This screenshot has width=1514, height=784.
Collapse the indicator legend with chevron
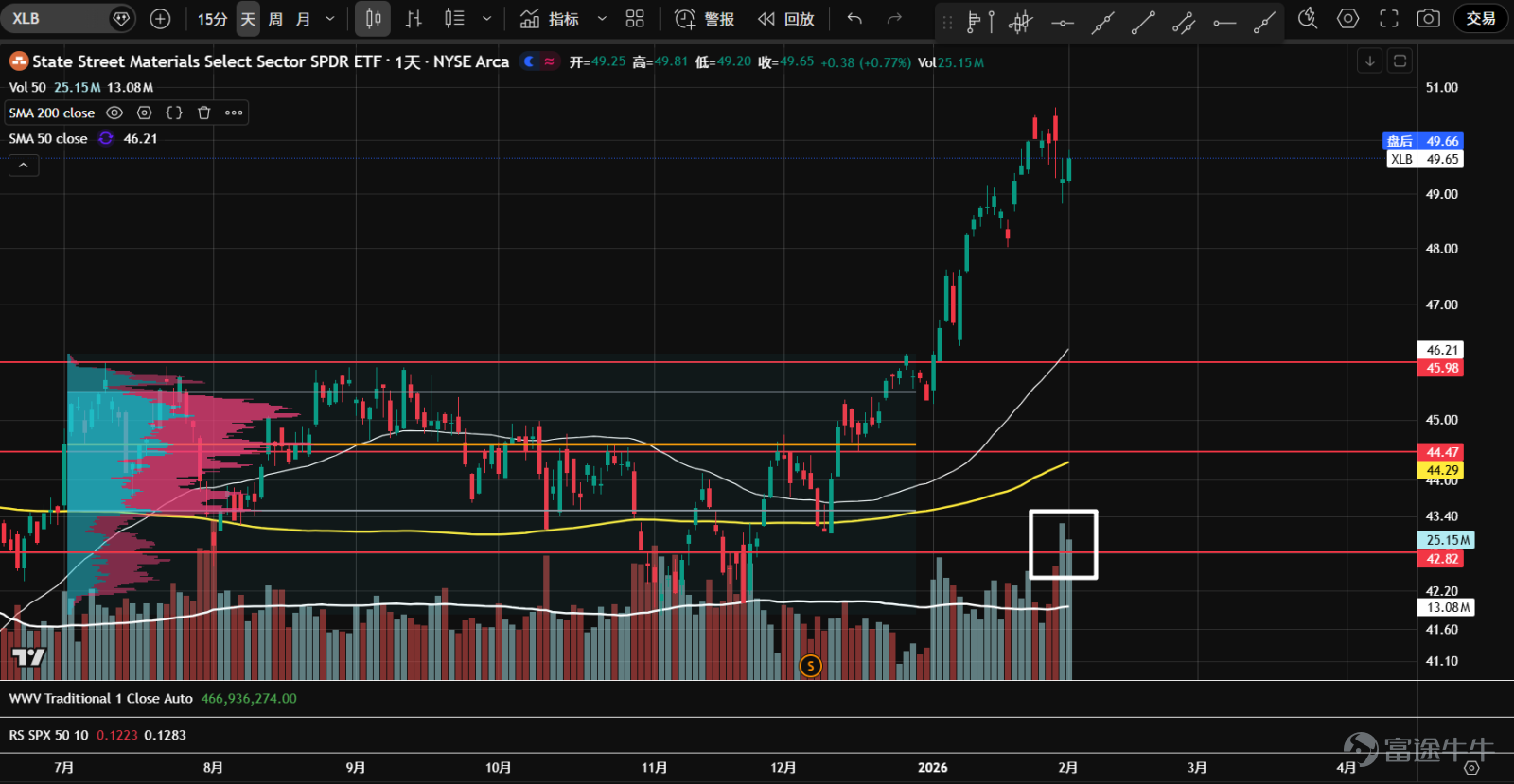tap(24, 166)
